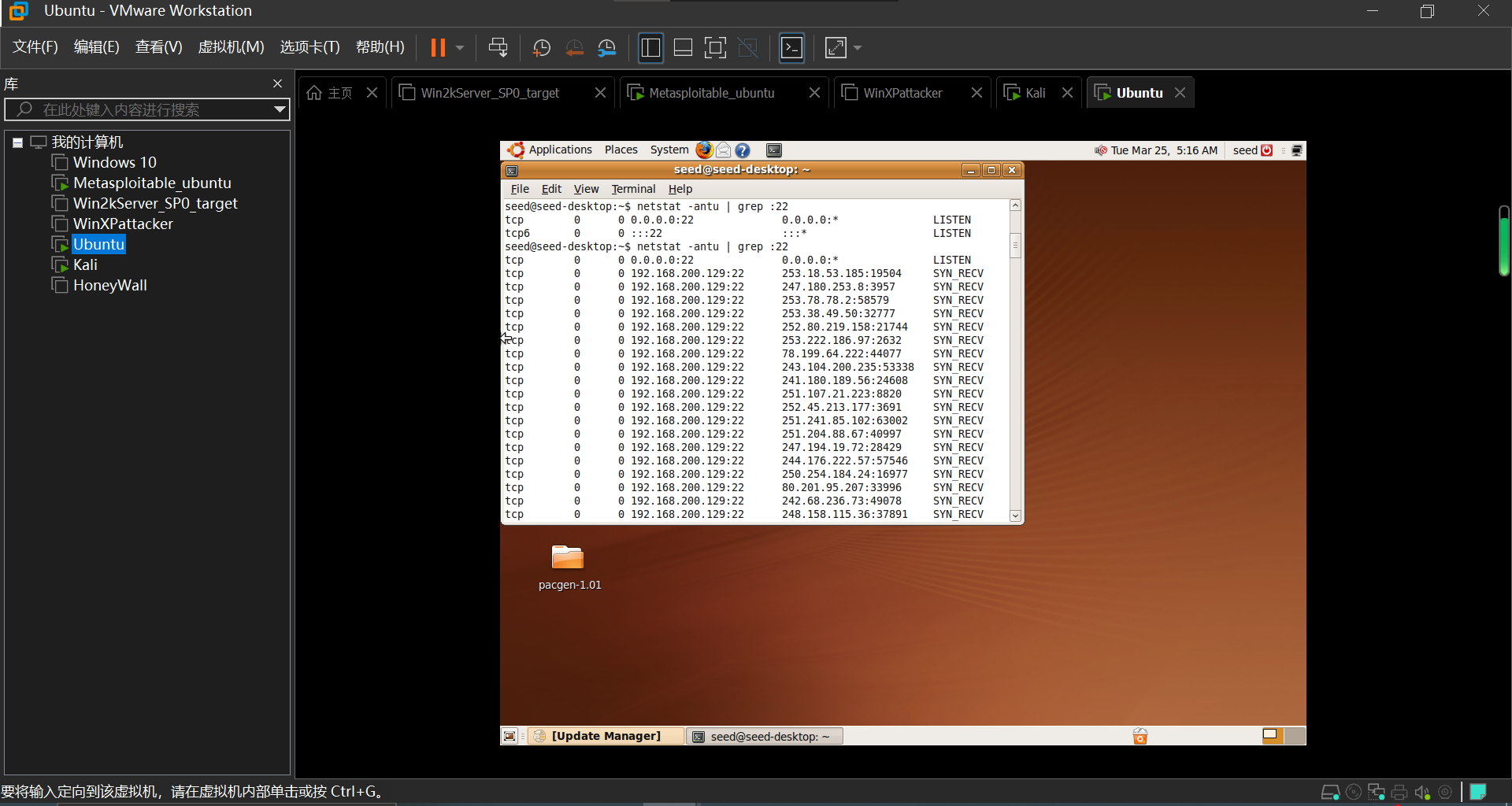The height and width of the screenshot is (806, 1512).
Task: Open the Terminal menu in terminal window
Action: click(633, 189)
